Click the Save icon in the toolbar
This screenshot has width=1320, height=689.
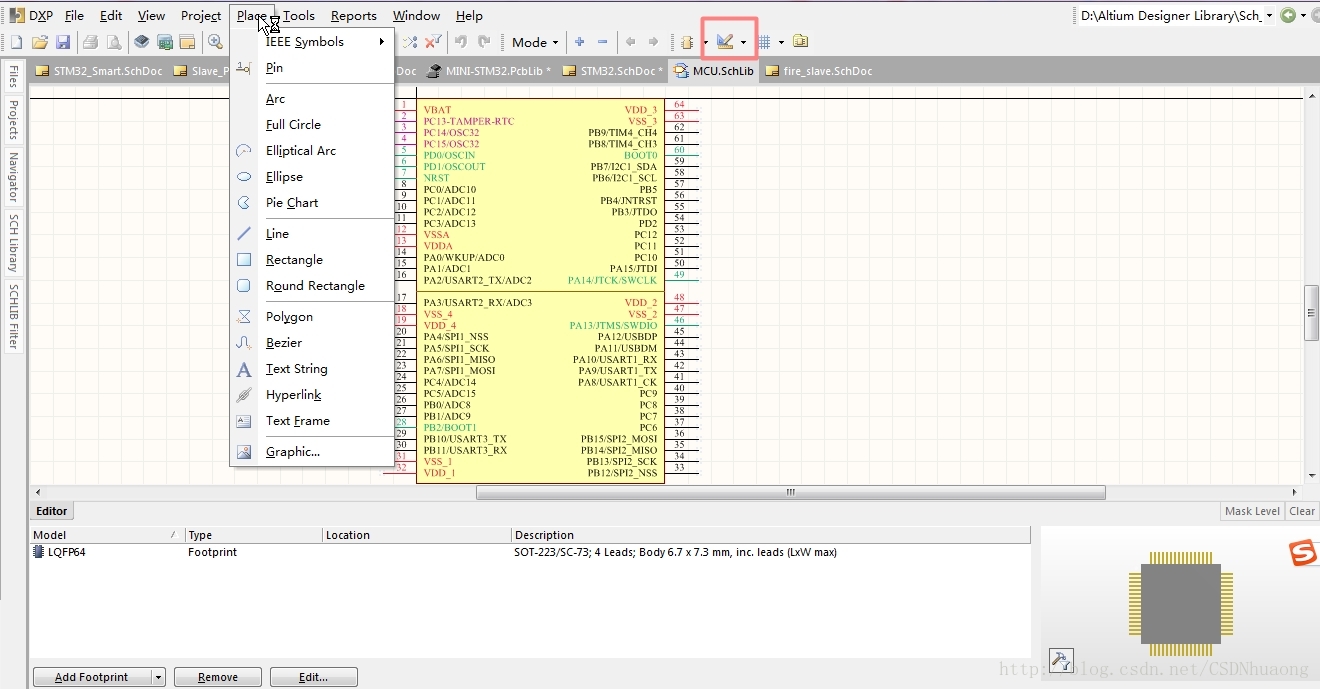[63, 42]
